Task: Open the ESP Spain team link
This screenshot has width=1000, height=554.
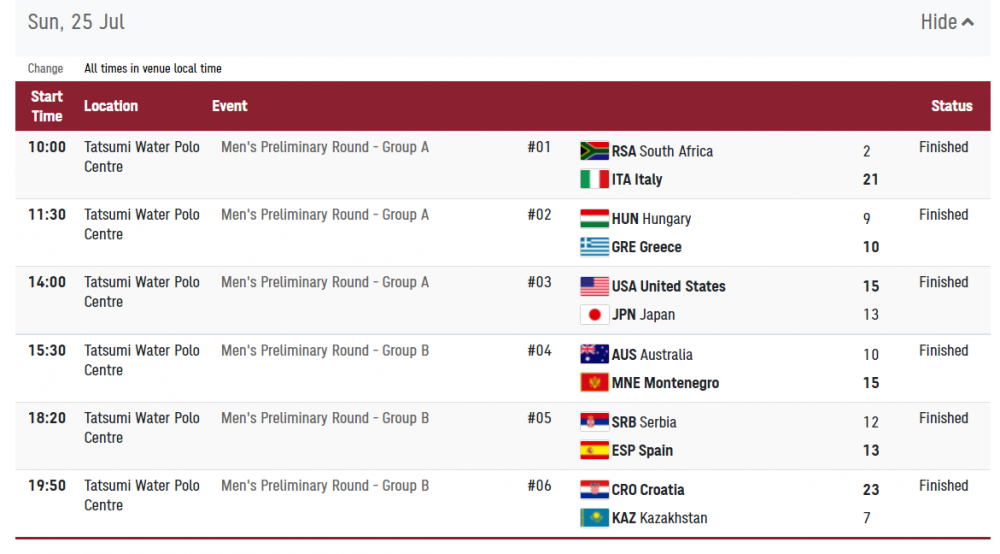Action: (x=642, y=451)
